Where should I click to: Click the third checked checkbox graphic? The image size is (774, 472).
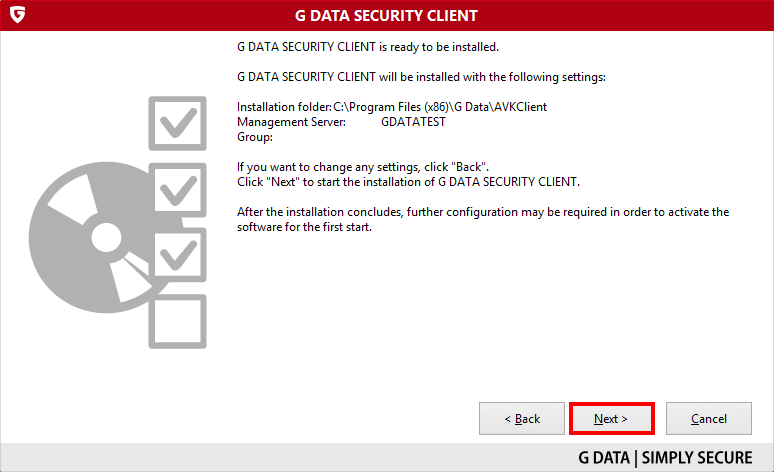178,255
